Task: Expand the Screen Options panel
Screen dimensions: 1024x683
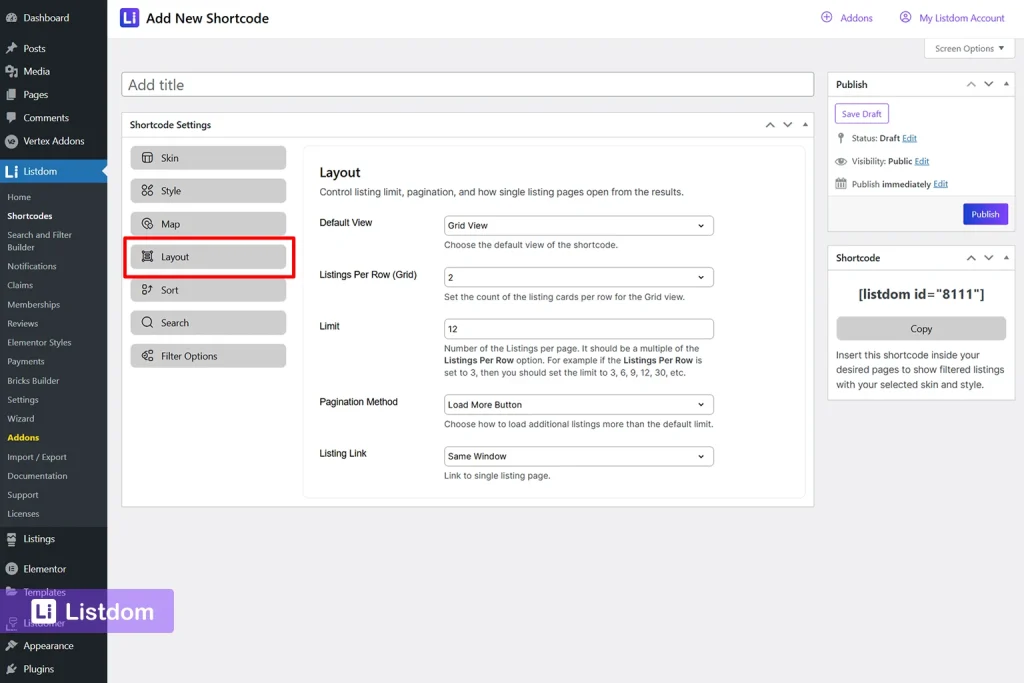Action: 968,48
